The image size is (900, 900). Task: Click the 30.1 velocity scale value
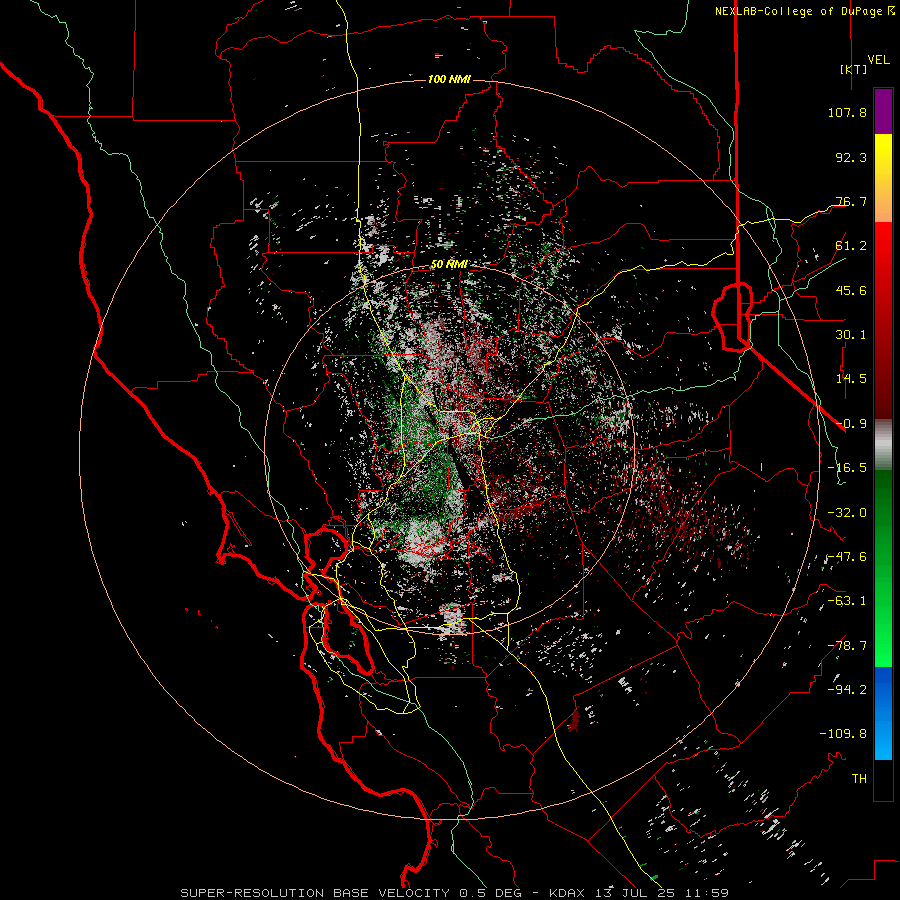pos(851,335)
